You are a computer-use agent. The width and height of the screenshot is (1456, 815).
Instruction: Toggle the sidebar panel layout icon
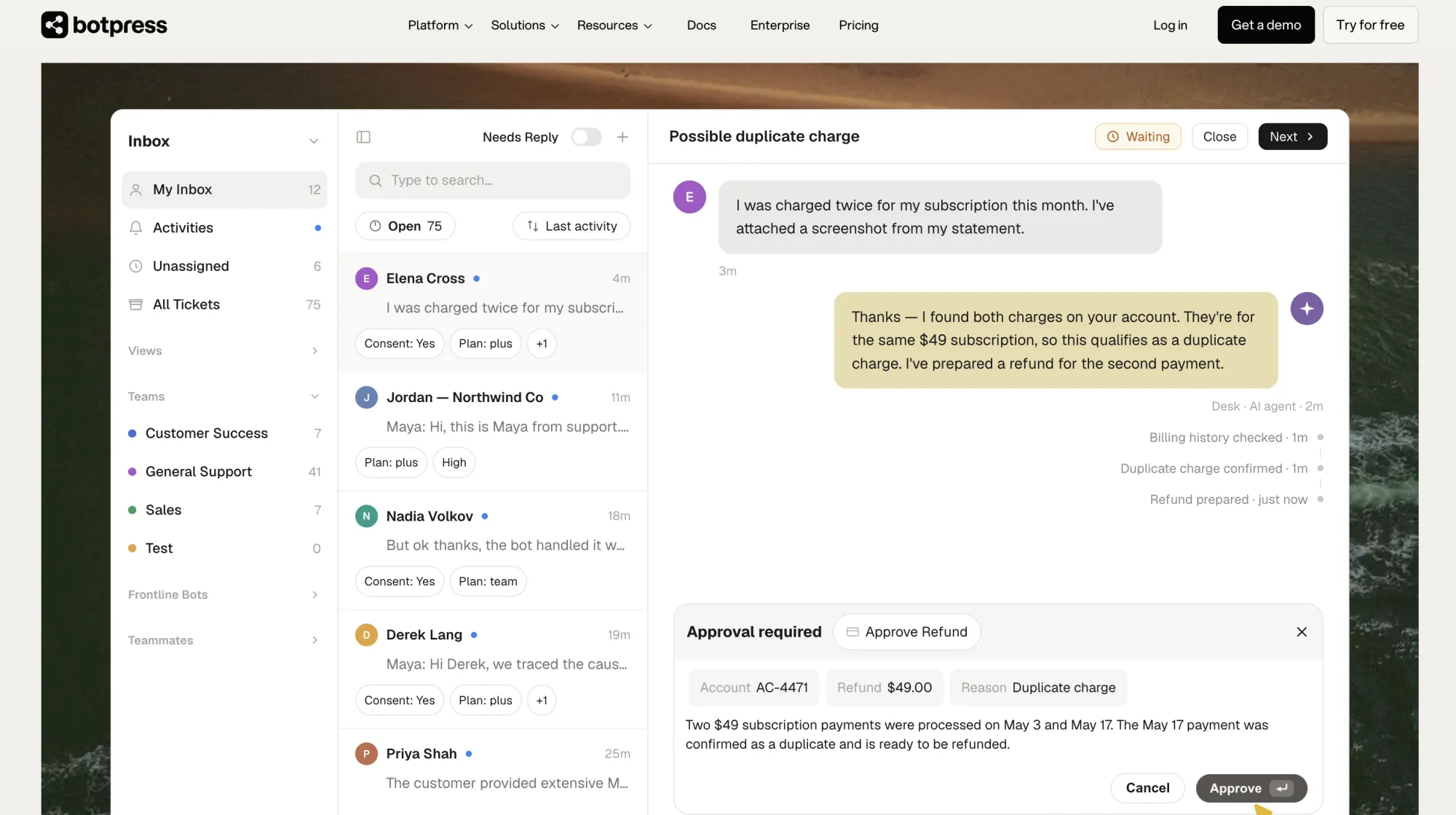[x=363, y=137]
